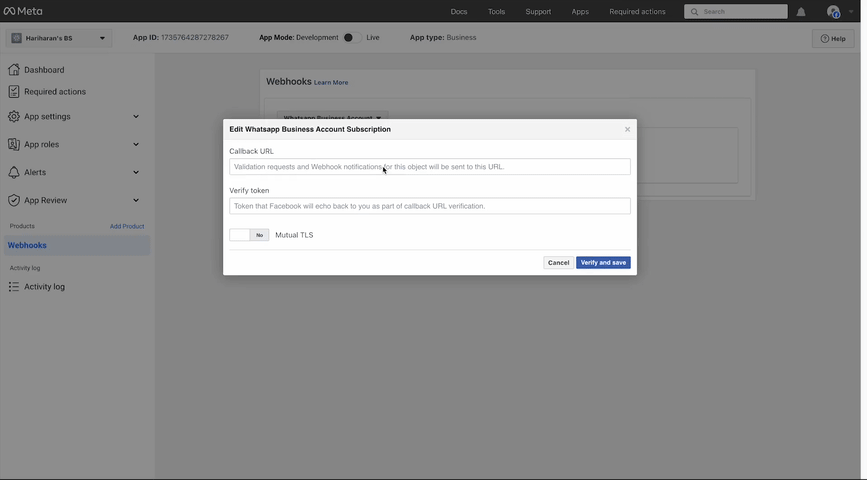This screenshot has width=867, height=480.
Task: Focus the Verify token input field
Action: click(x=430, y=206)
